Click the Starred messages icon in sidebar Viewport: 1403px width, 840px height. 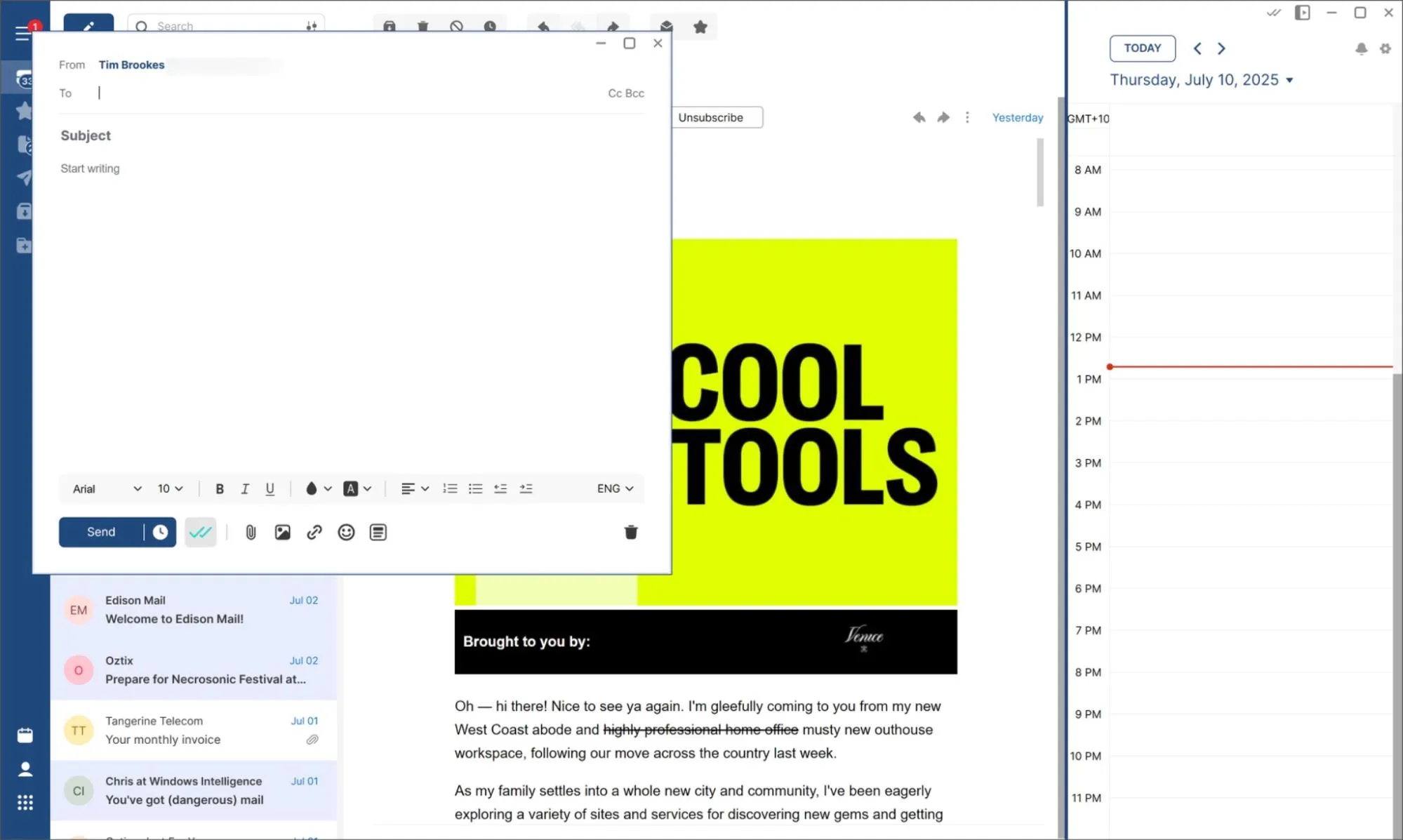click(25, 111)
